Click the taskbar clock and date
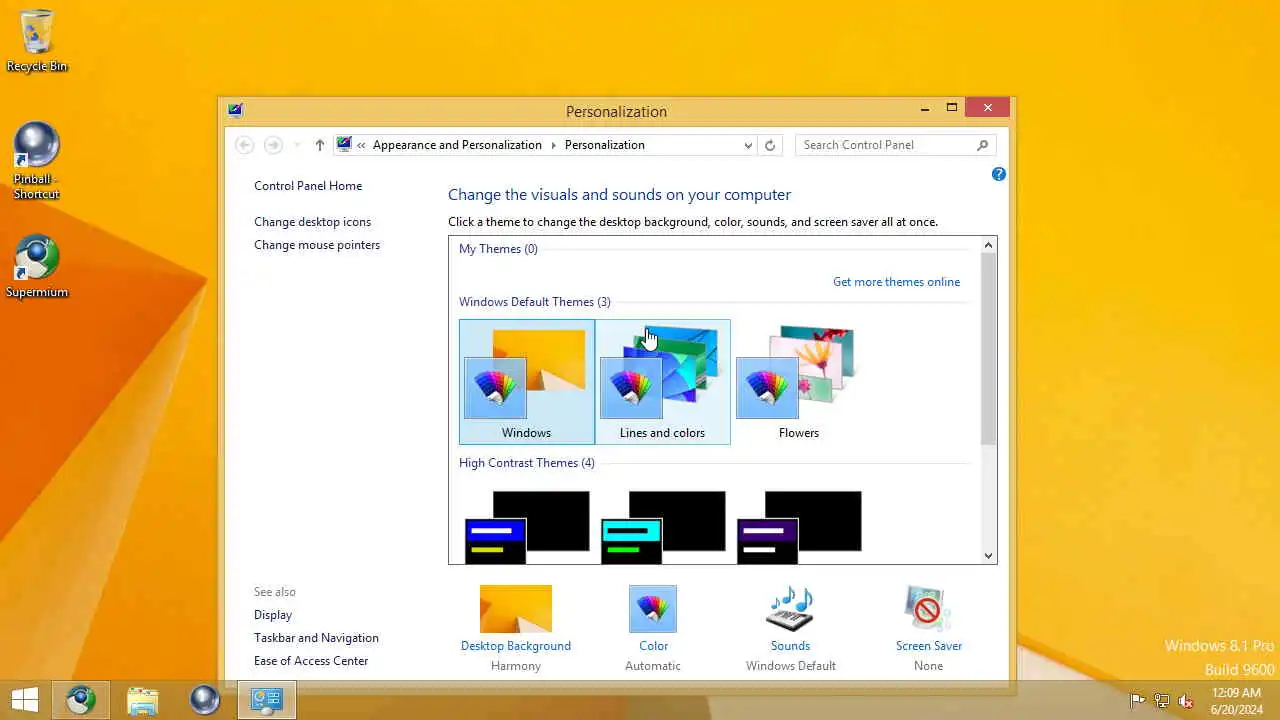 pos(1237,701)
